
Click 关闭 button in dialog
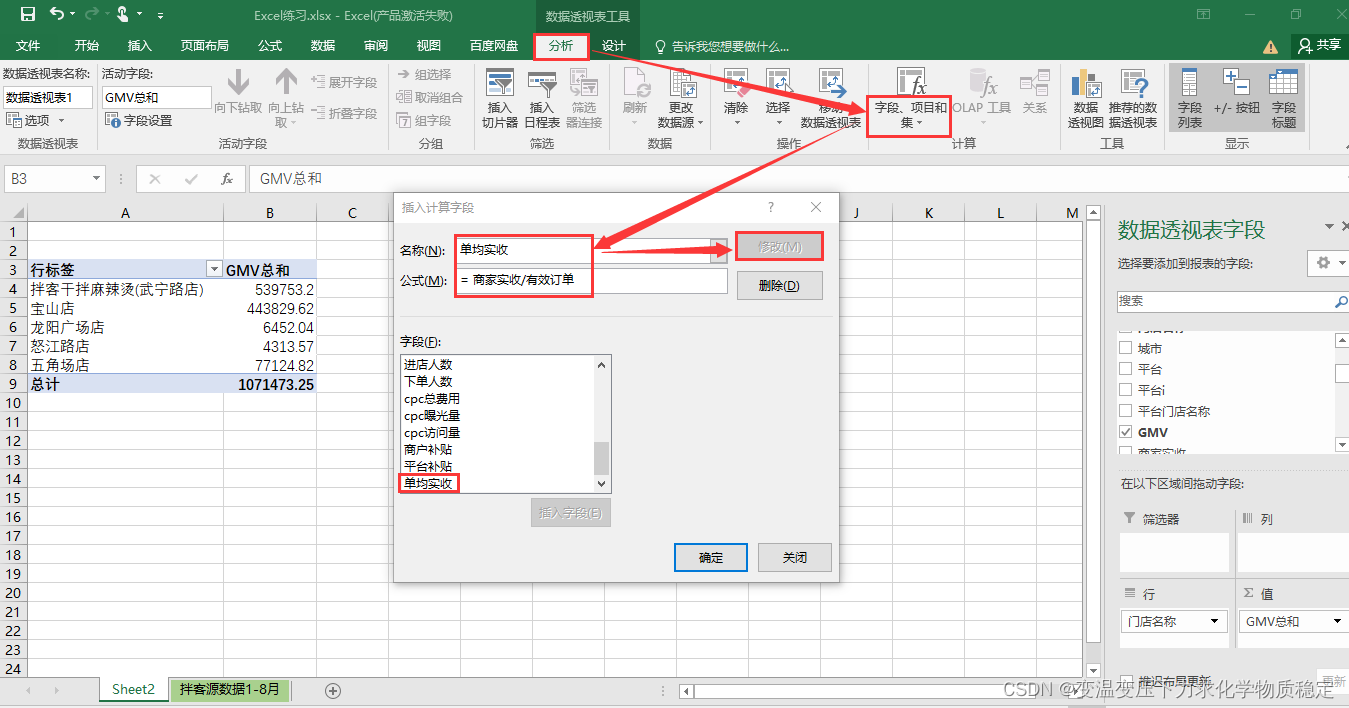[795, 558]
